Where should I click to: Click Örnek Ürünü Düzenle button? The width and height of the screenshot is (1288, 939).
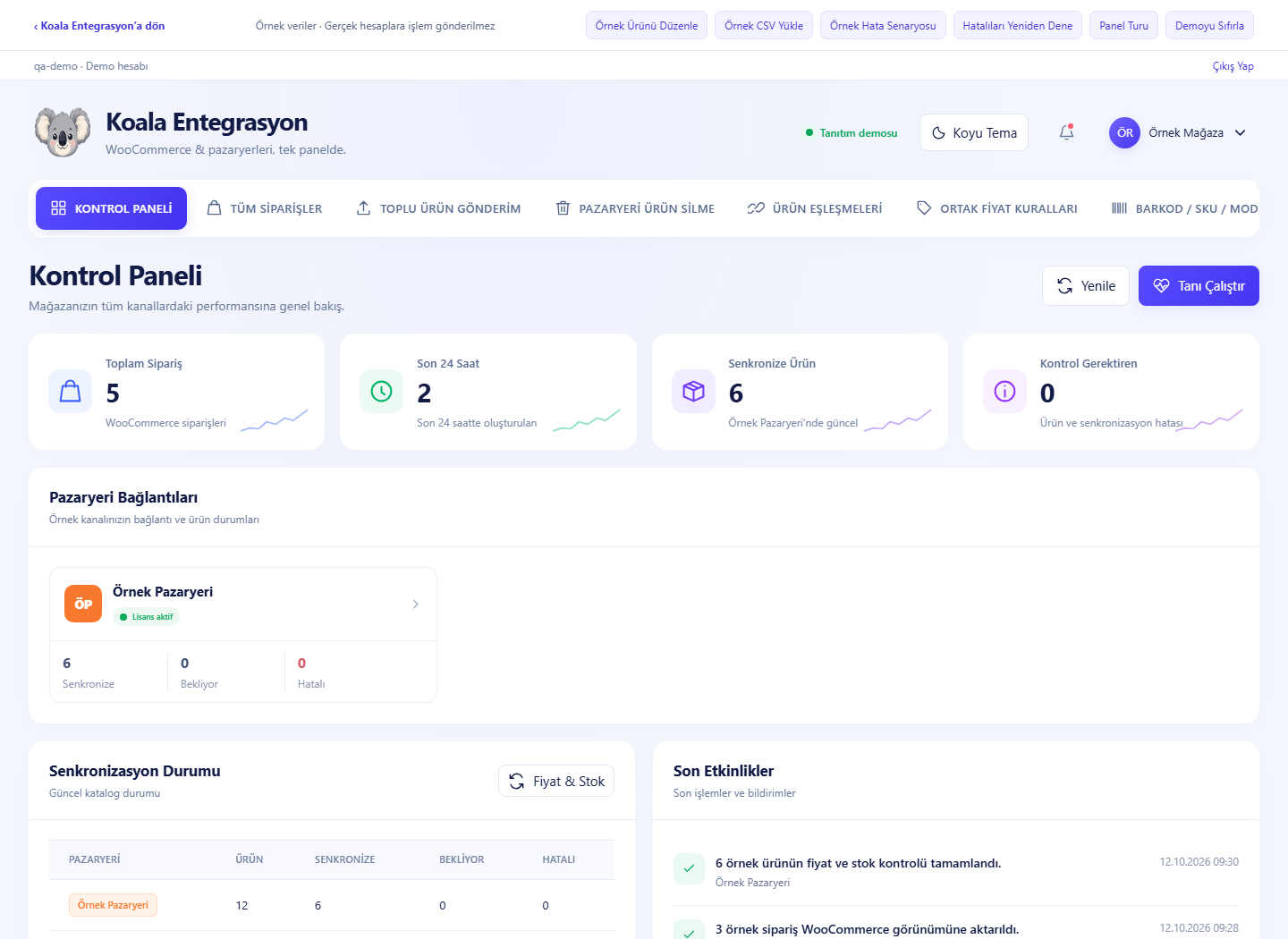[x=647, y=25]
